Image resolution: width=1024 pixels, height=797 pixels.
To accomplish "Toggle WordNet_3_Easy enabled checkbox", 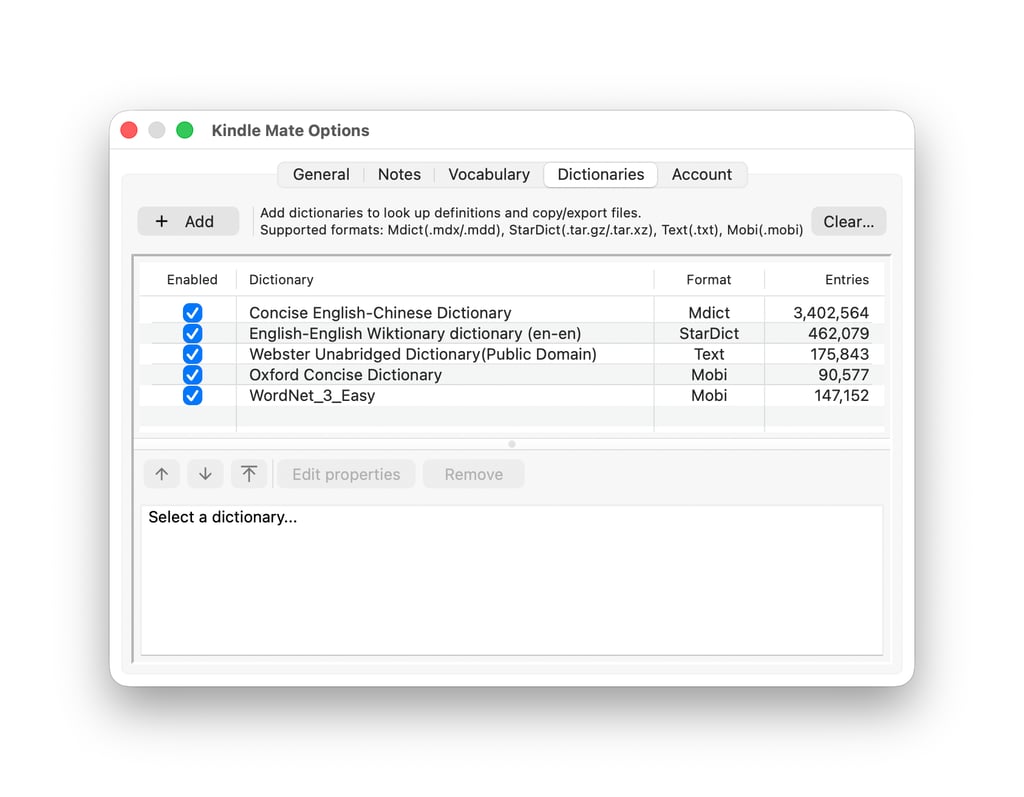I will click(192, 395).
